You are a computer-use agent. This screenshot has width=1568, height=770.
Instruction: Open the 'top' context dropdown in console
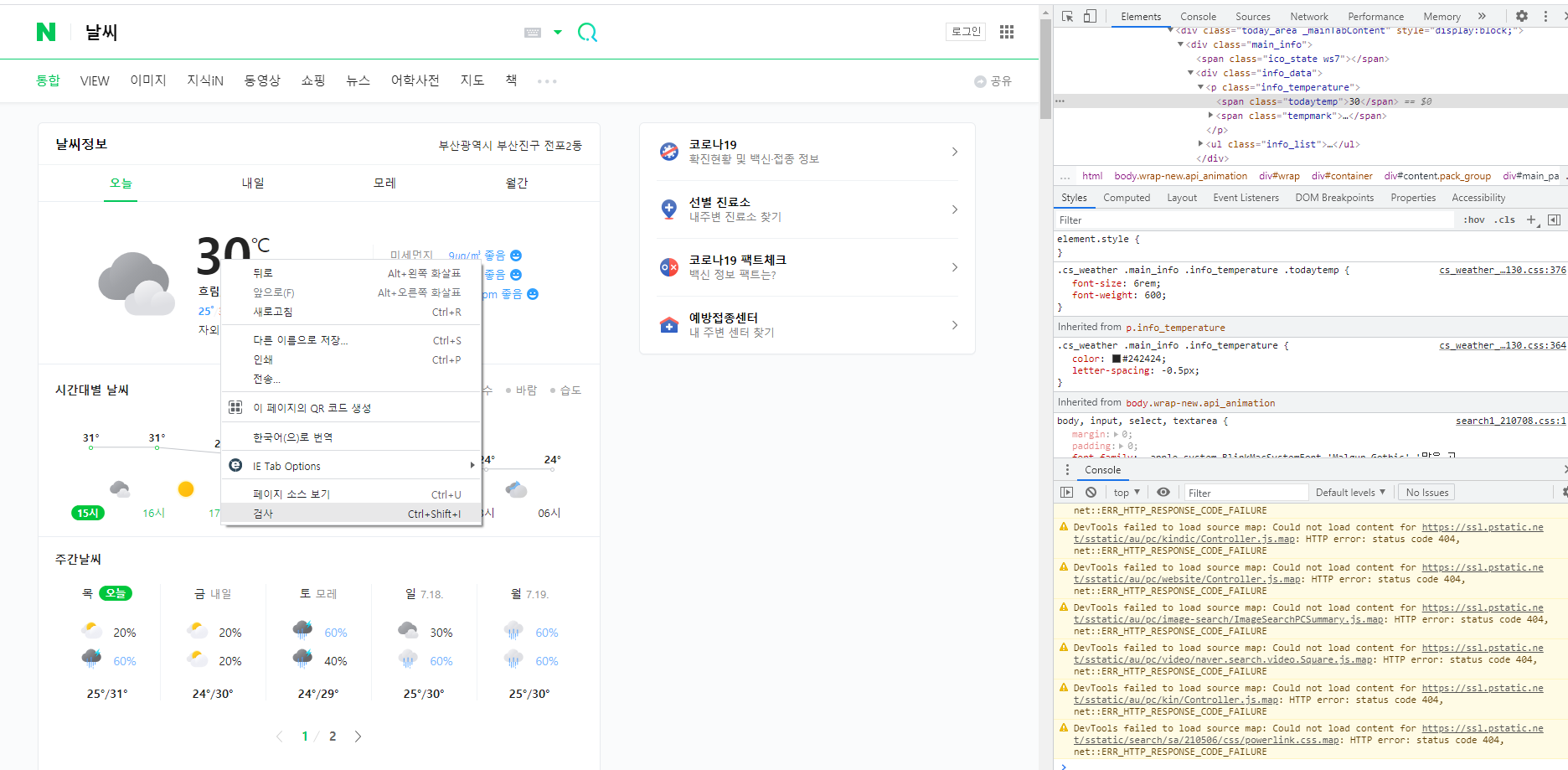coord(1127,493)
